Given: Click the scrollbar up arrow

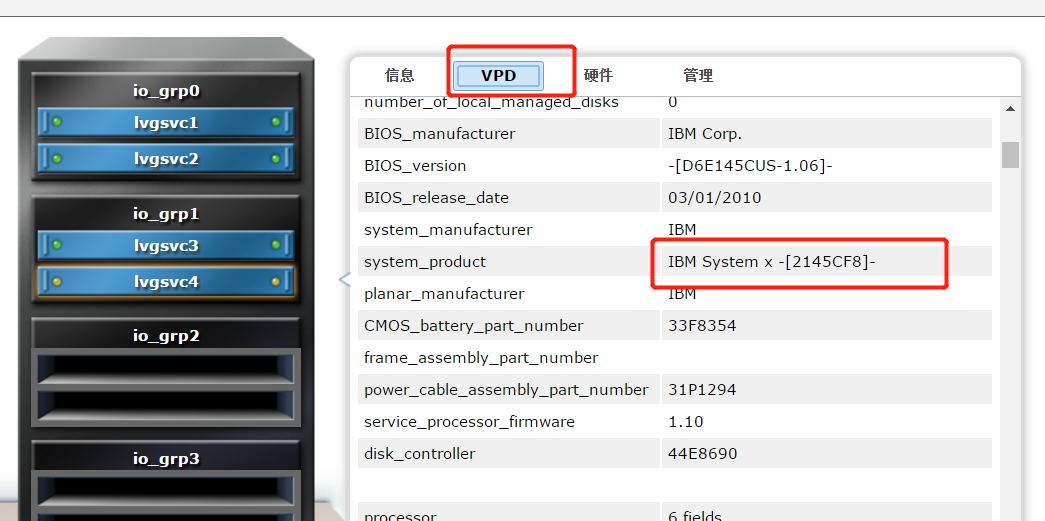Looking at the screenshot, I should [x=1010, y=109].
